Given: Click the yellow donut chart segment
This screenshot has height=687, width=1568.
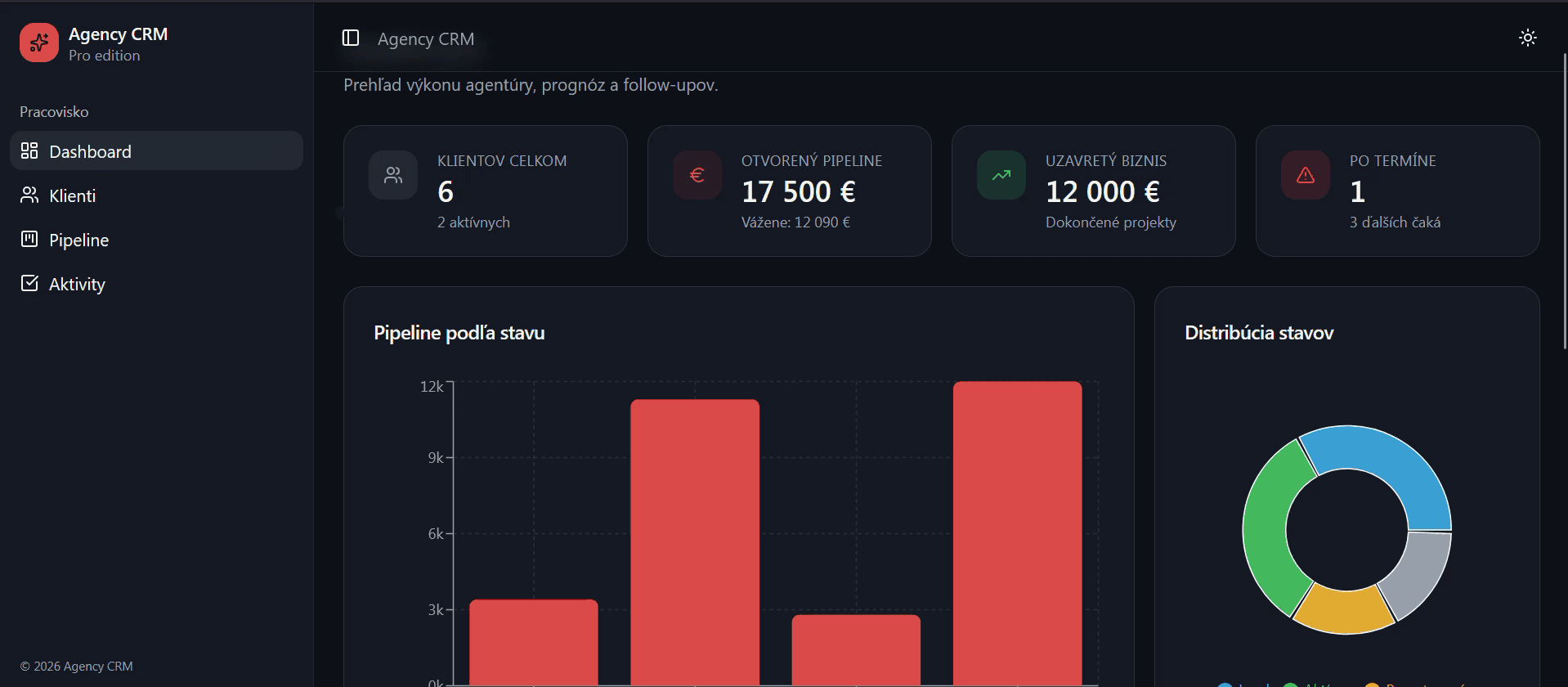Looking at the screenshot, I should tap(1345, 610).
